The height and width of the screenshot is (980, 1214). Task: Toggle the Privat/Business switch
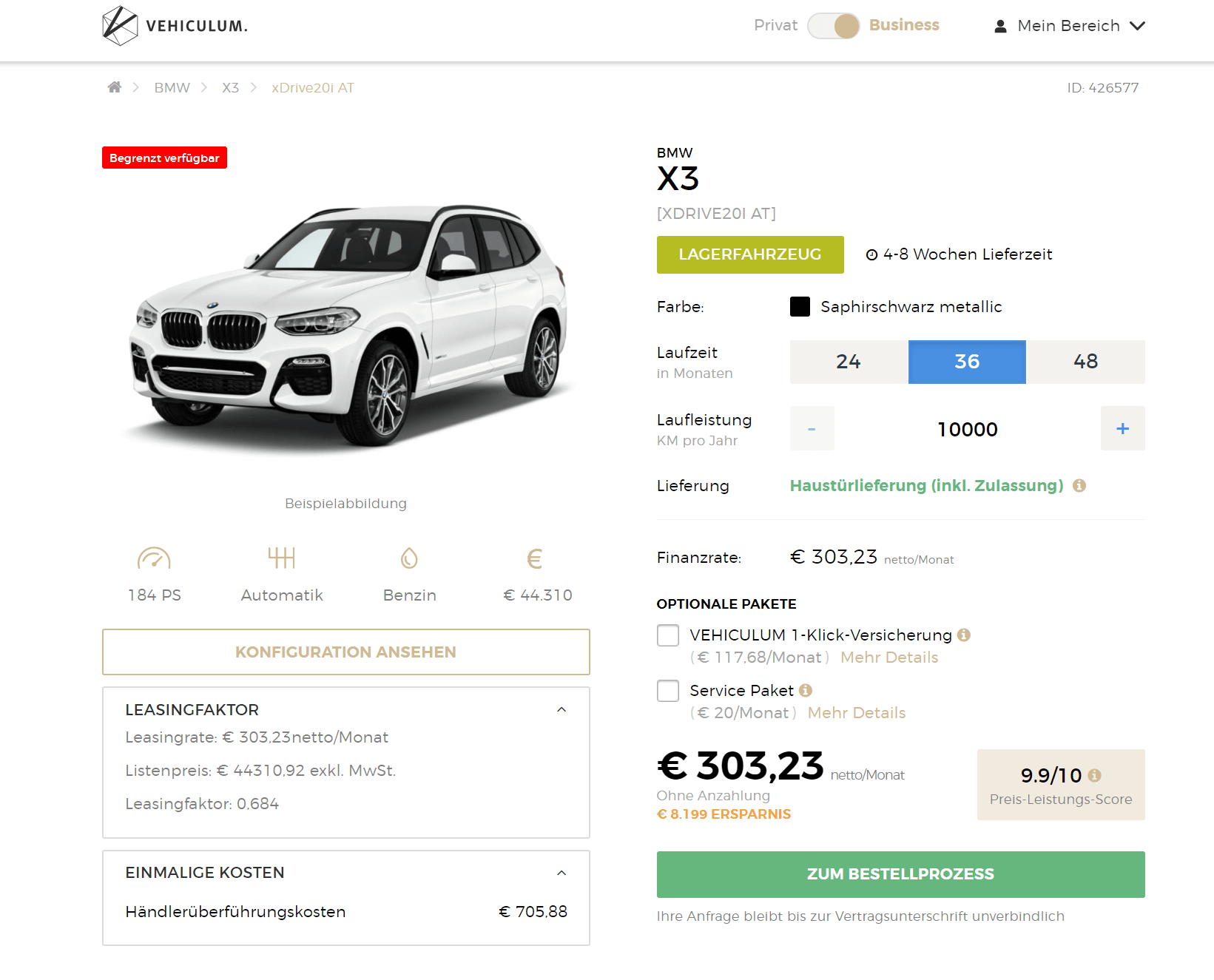tap(833, 26)
